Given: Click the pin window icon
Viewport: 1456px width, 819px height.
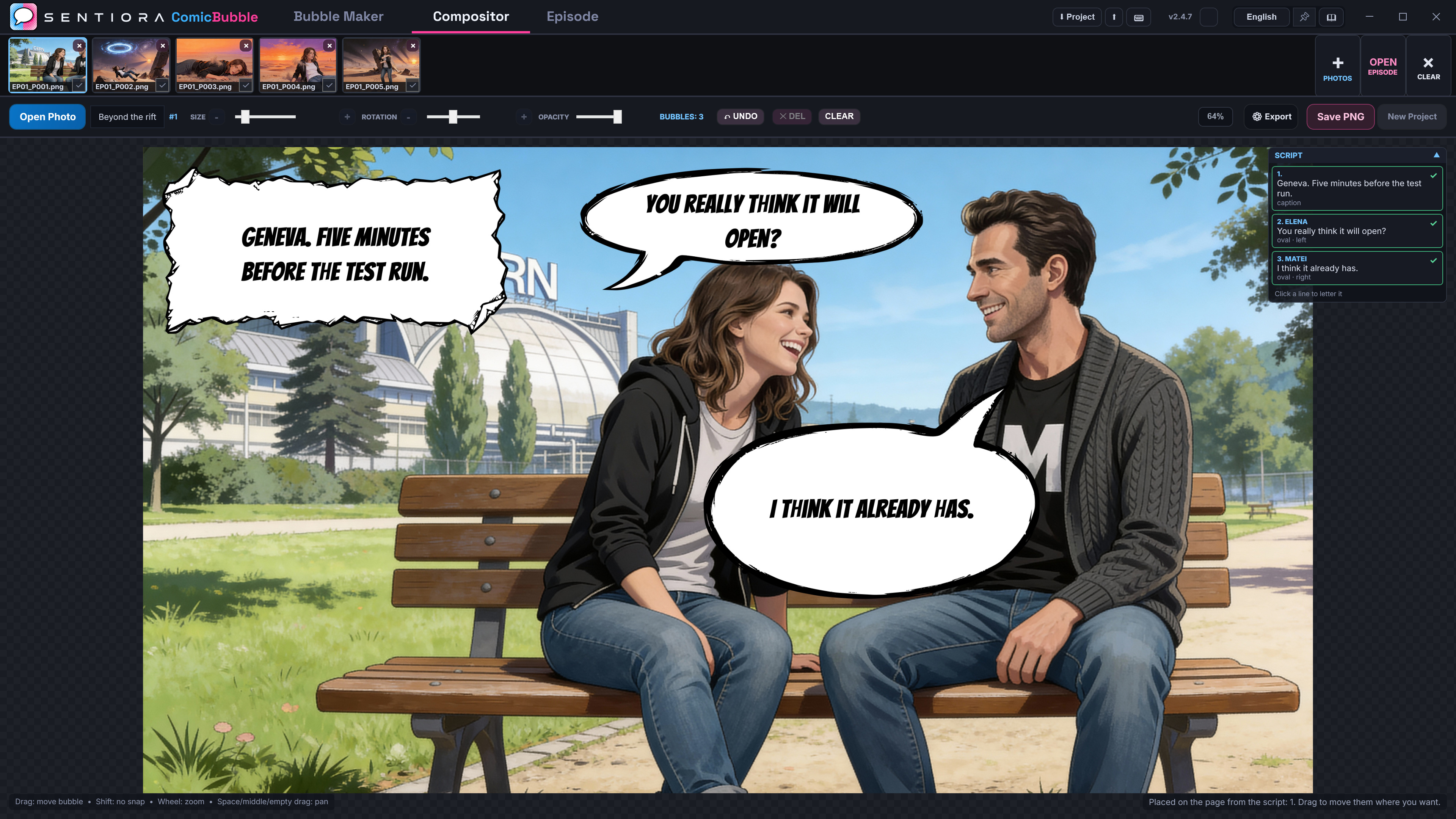Looking at the screenshot, I should (x=1304, y=17).
